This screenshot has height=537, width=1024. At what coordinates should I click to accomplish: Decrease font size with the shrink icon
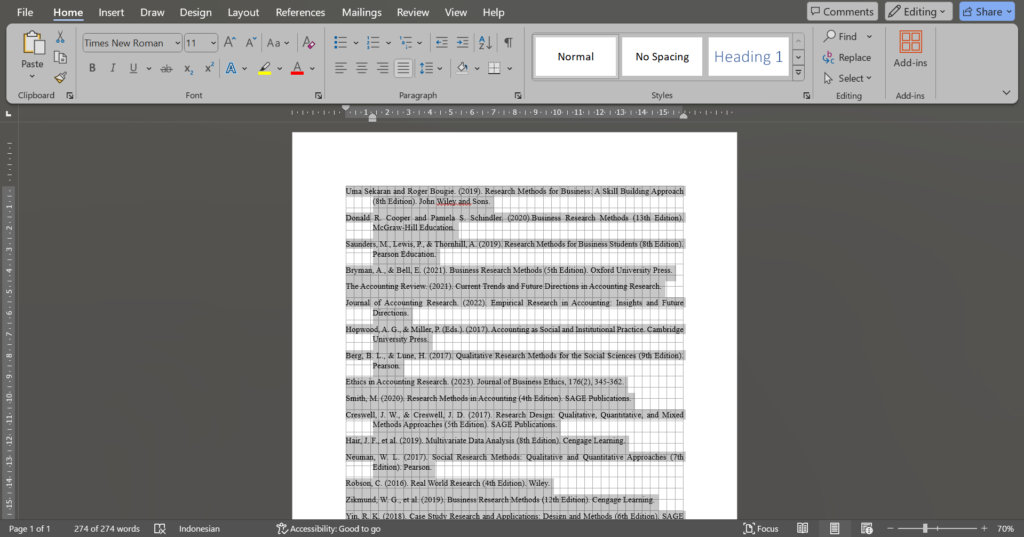click(251, 43)
